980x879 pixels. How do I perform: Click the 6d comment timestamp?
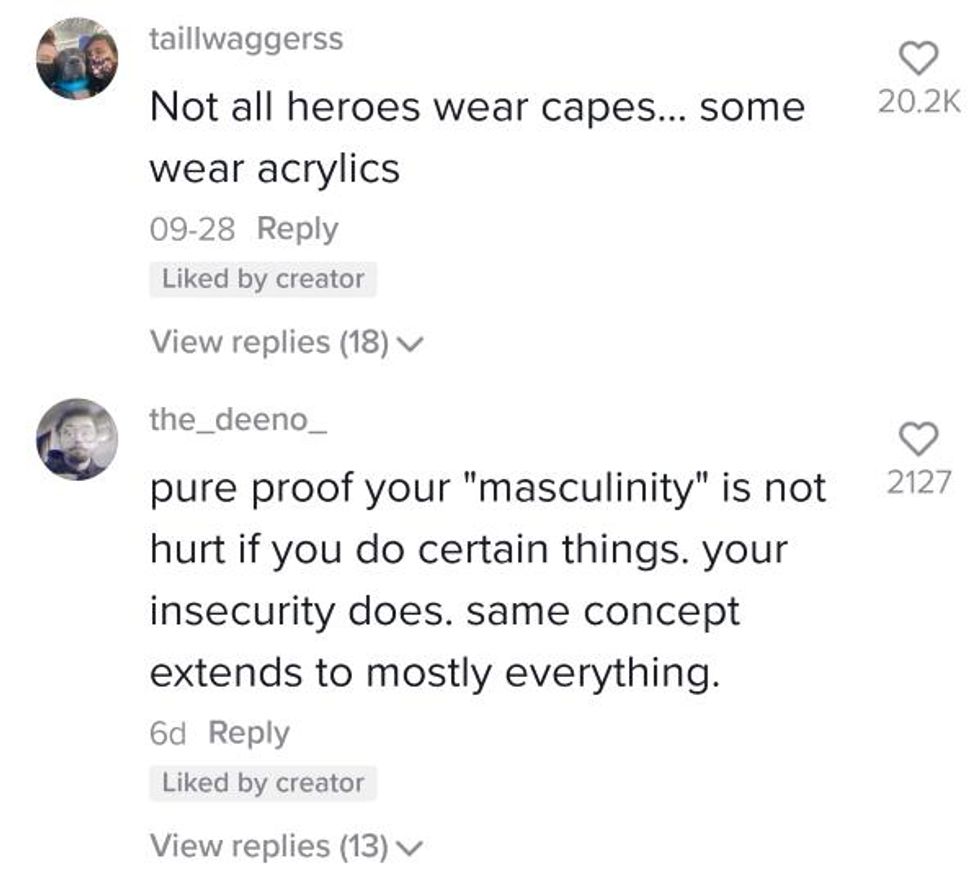click(168, 733)
